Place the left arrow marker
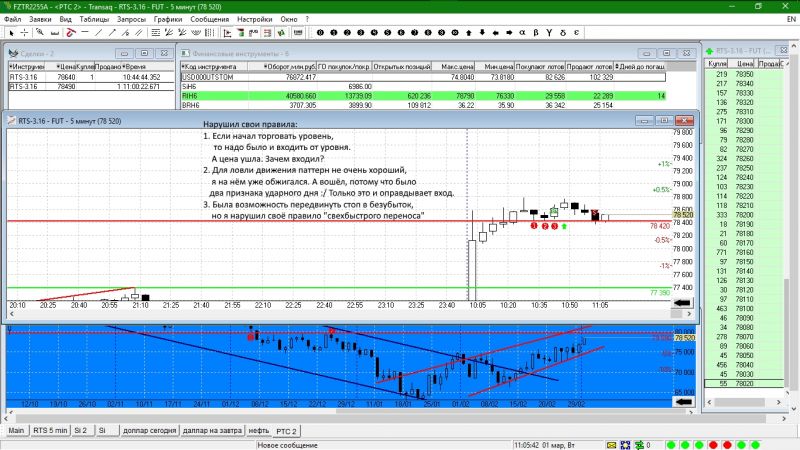 pos(495,33)
